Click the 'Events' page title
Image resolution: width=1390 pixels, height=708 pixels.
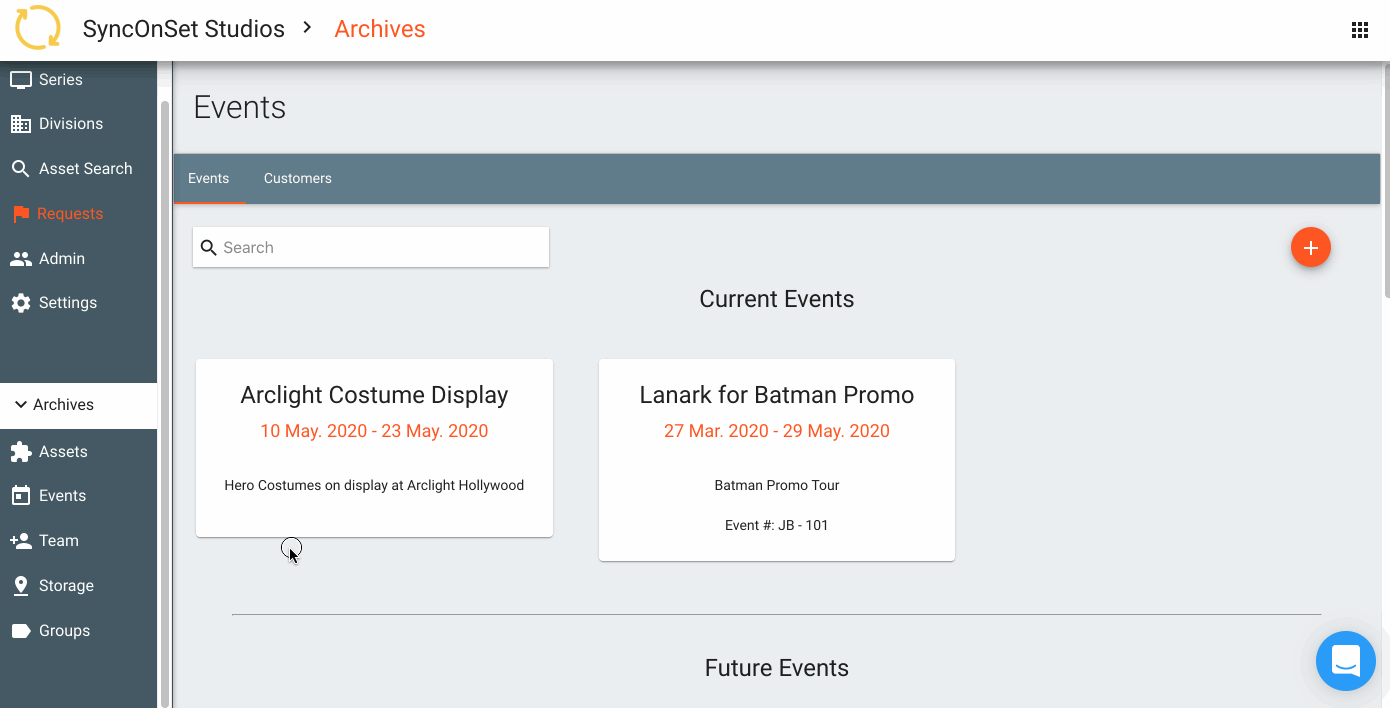click(240, 107)
